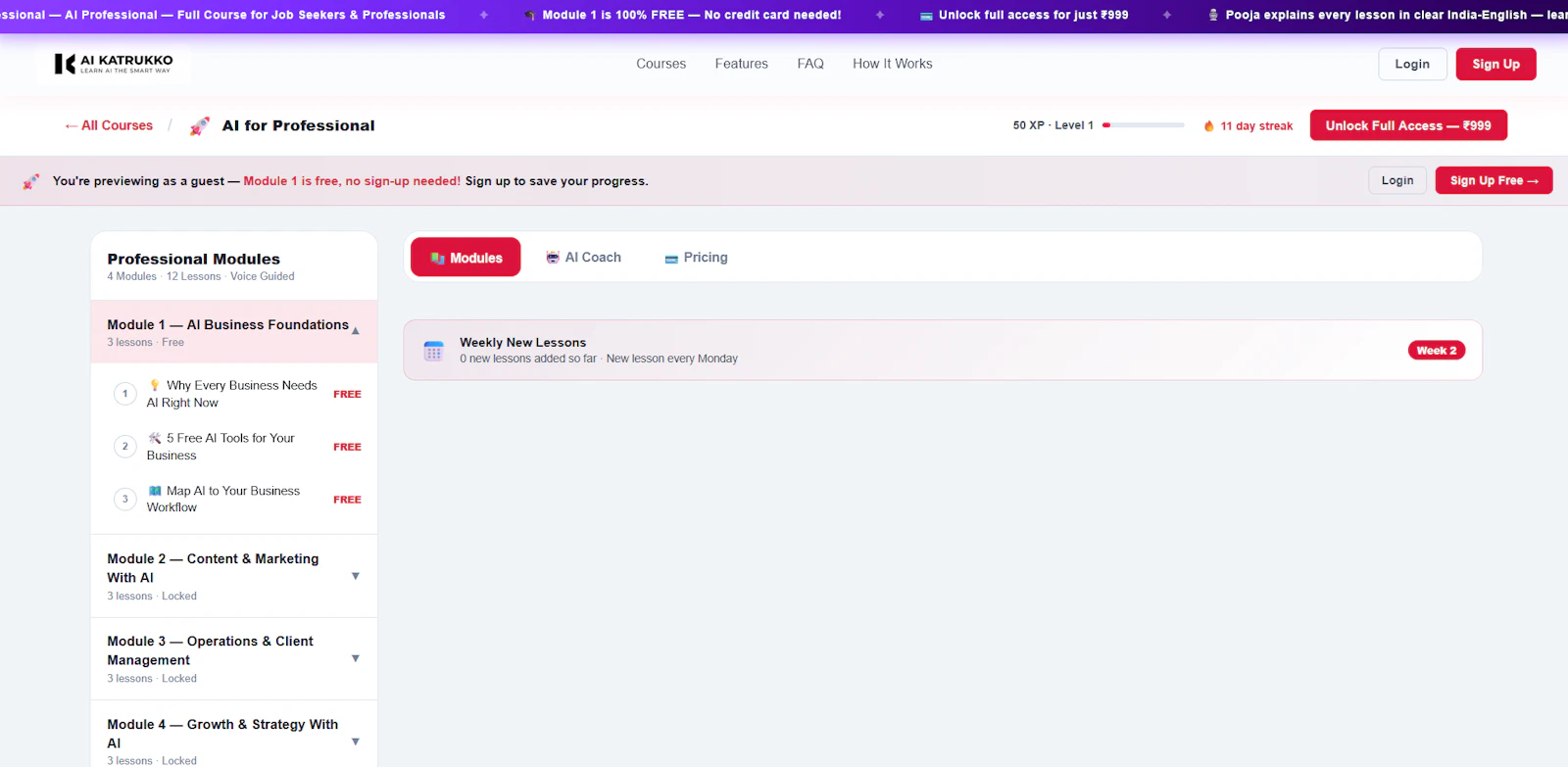The image size is (1568, 767).
Task: Click the tools icon in lesson 2
Action: (x=154, y=438)
